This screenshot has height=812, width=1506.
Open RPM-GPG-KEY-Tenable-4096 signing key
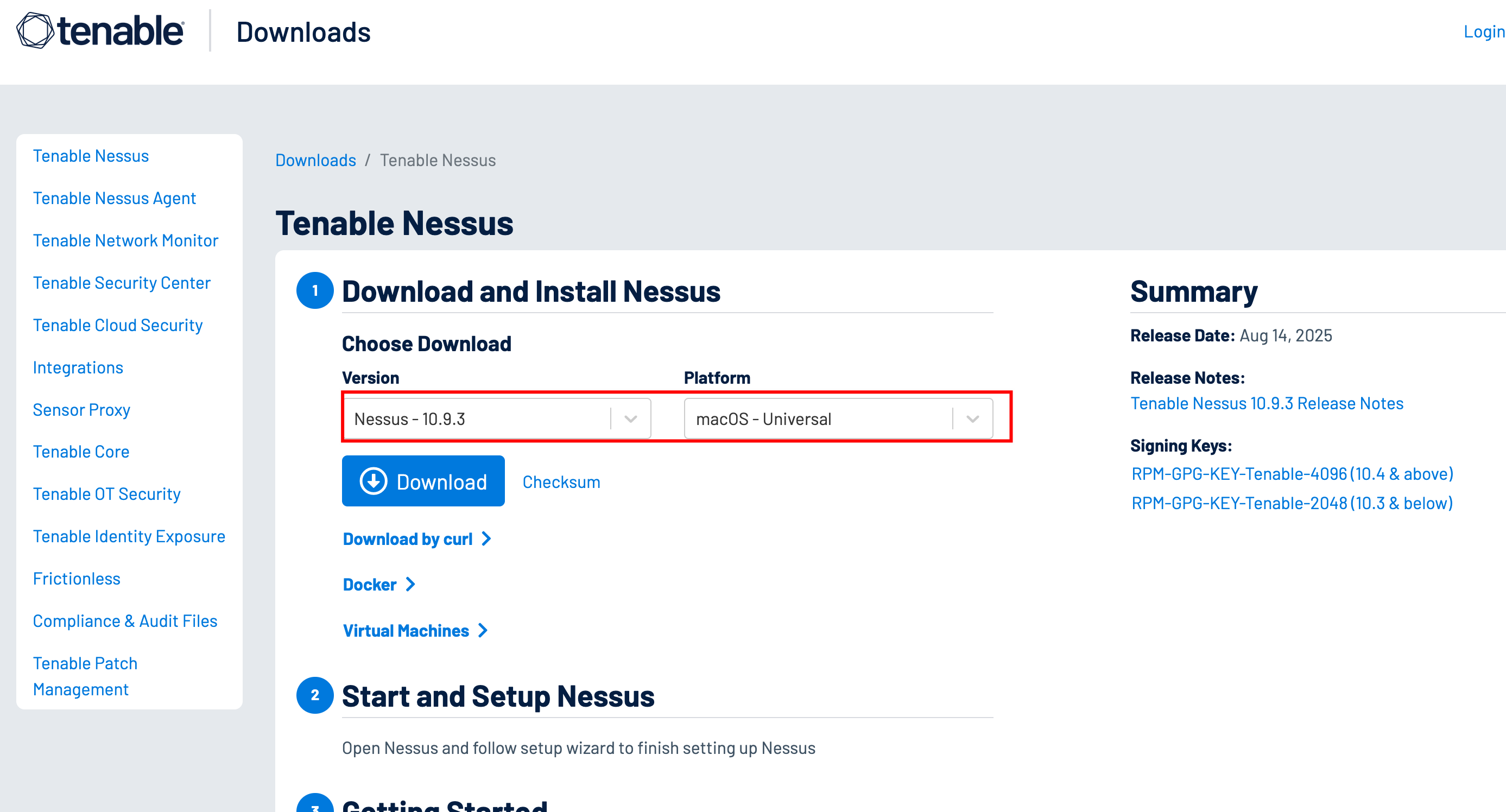point(1292,473)
